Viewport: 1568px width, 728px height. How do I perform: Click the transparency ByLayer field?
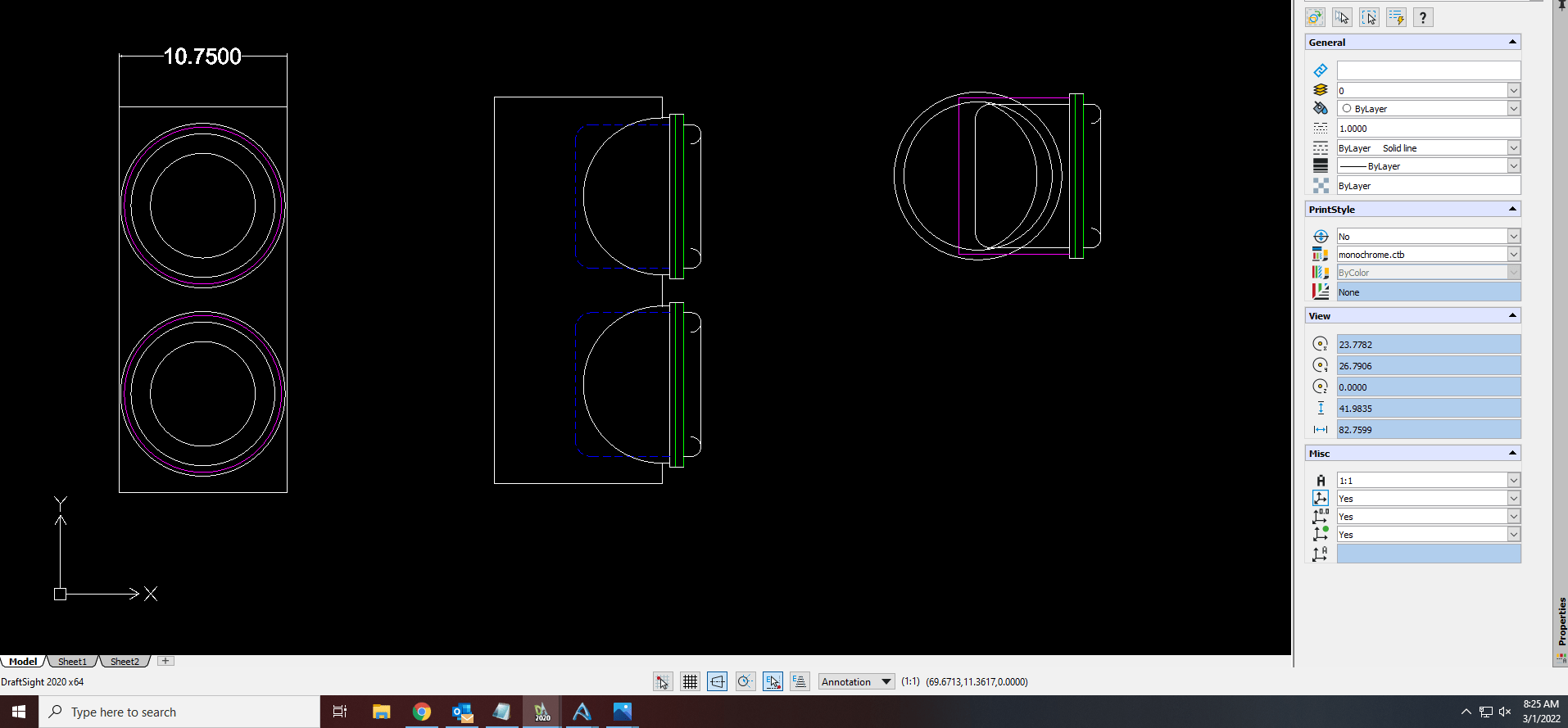1429,186
